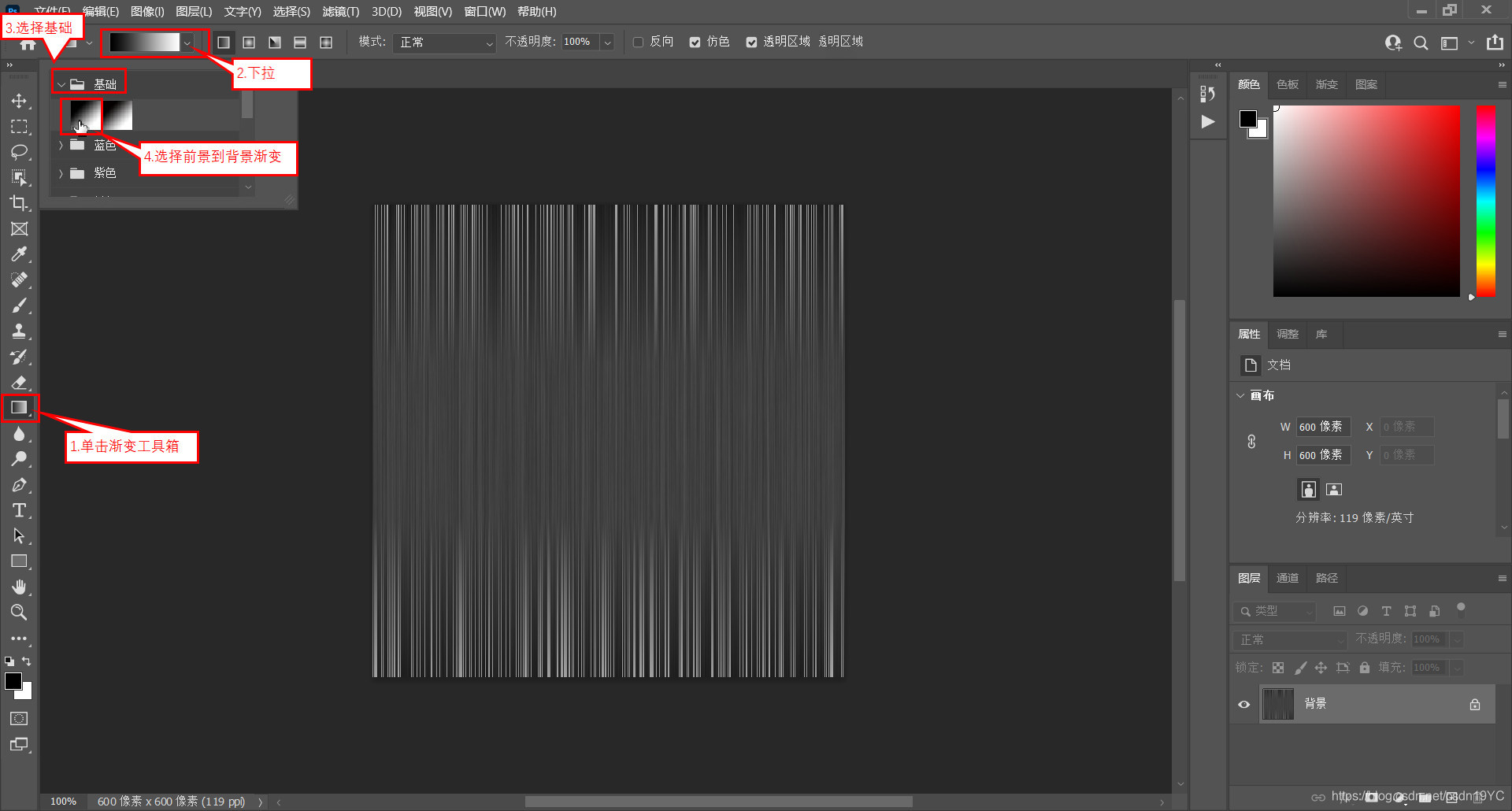This screenshot has width=1512, height=811.
Task: Select the Path Selection tool
Action: 19,535
